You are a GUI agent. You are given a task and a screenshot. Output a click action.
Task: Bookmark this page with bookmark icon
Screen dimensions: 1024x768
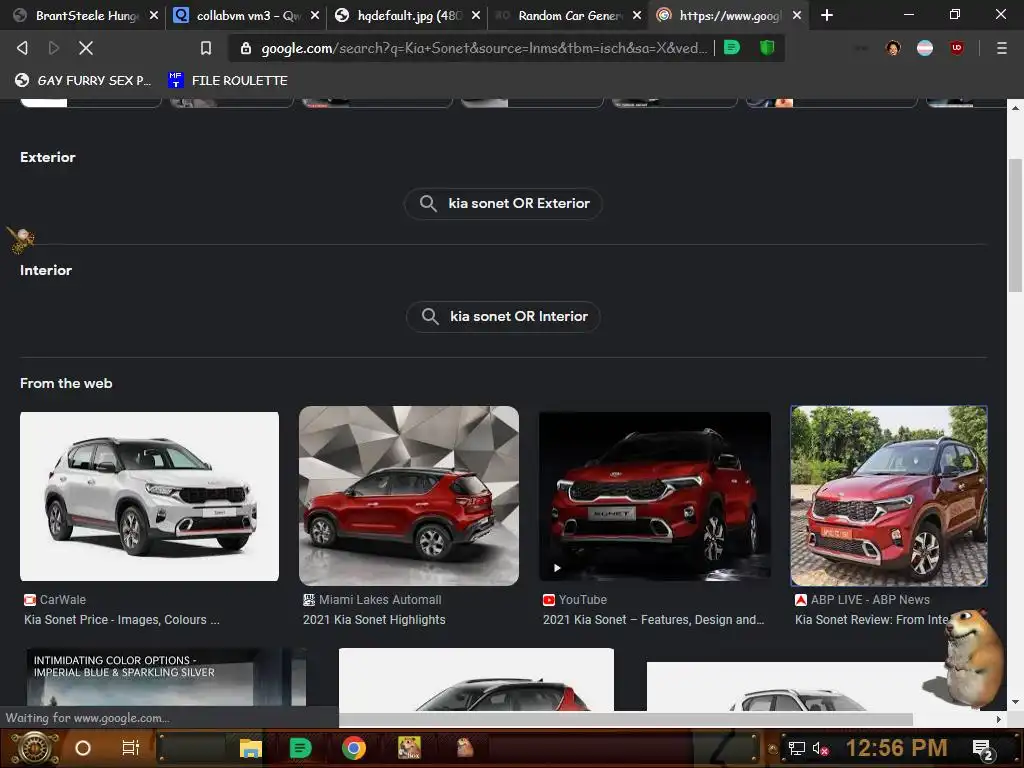pos(206,48)
